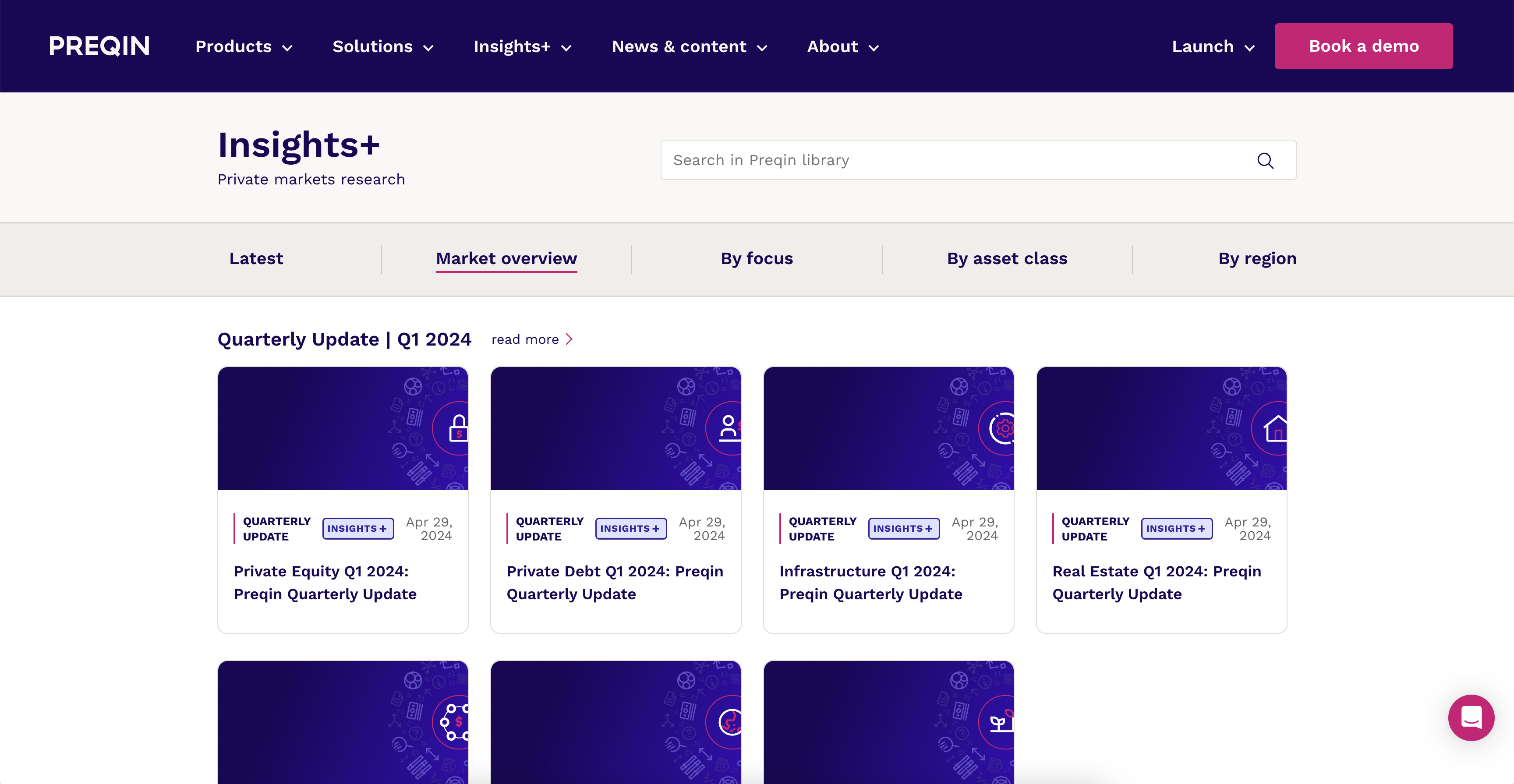
Task: Click the circular S-curve icon thumbnail
Action: tap(730, 722)
